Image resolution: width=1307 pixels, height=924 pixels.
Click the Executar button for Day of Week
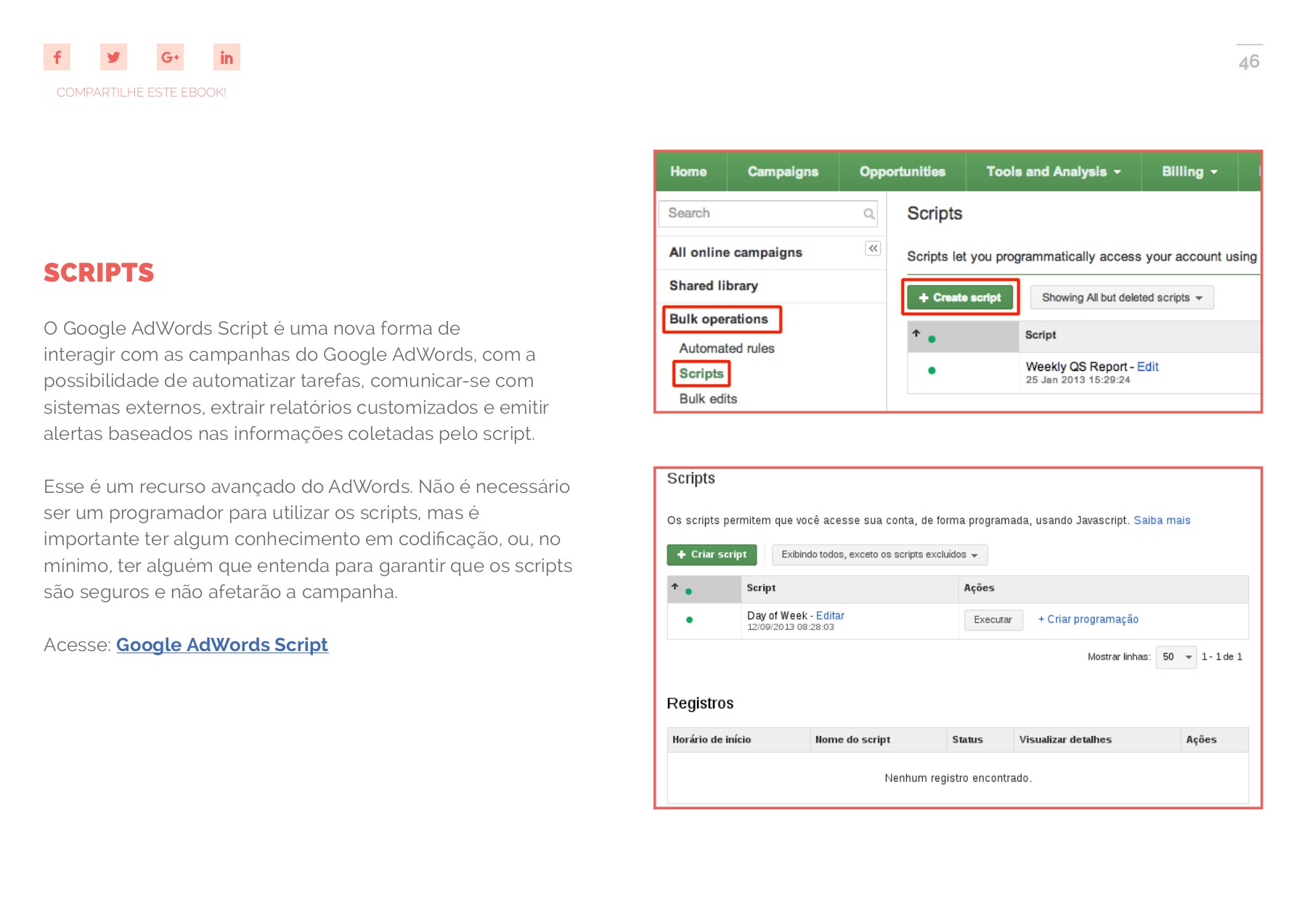coord(993,620)
